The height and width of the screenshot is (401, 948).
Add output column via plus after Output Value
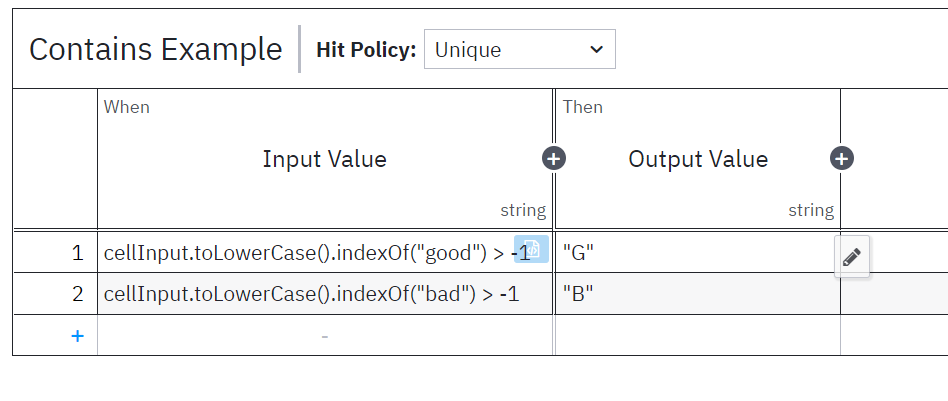(842, 159)
